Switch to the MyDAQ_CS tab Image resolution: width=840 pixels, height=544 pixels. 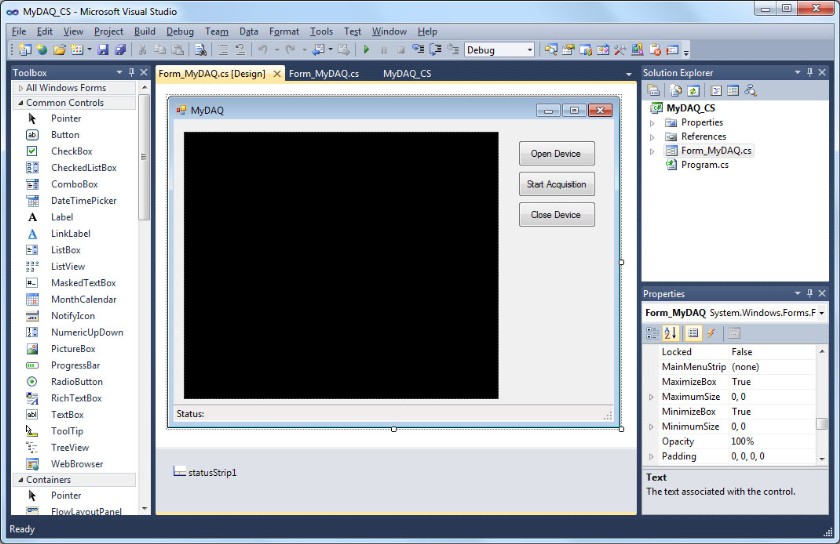pyautogui.click(x=407, y=74)
